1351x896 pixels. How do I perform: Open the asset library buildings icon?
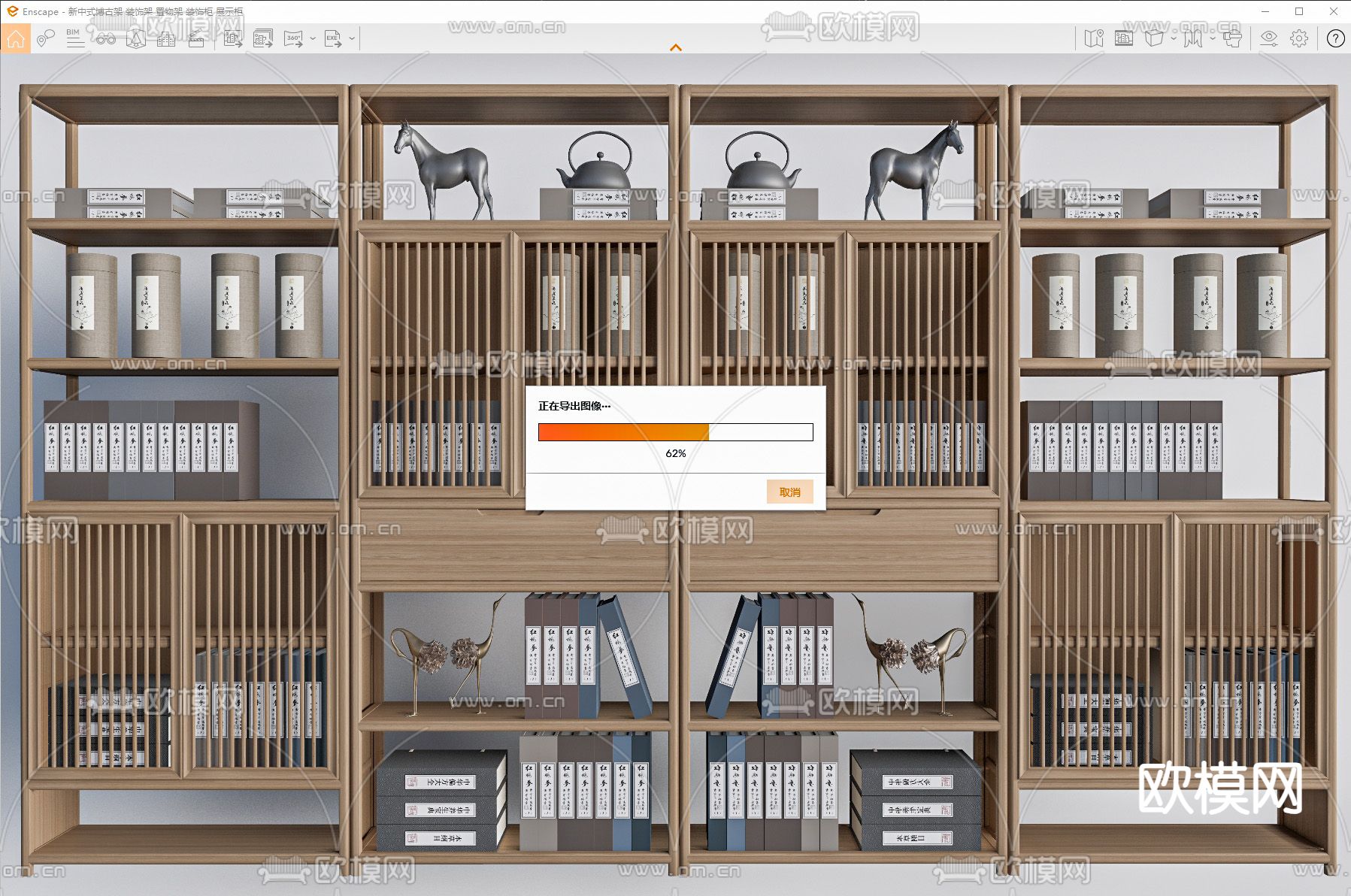(x=166, y=38)
